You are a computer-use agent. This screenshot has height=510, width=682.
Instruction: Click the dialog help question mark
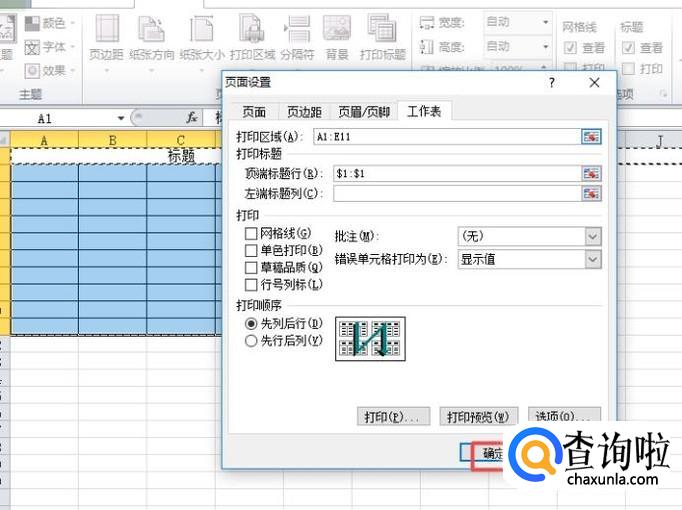[552, 83]
